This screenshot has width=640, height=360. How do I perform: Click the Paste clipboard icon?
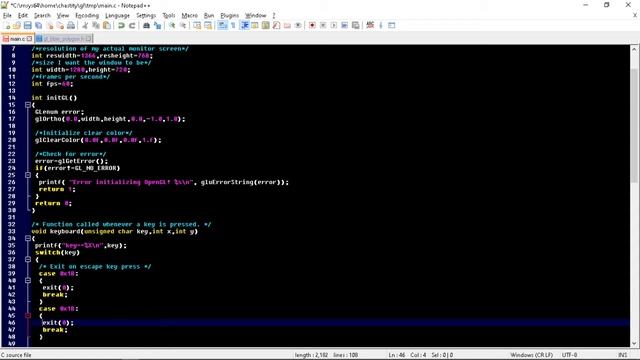(x=107, y=25)
